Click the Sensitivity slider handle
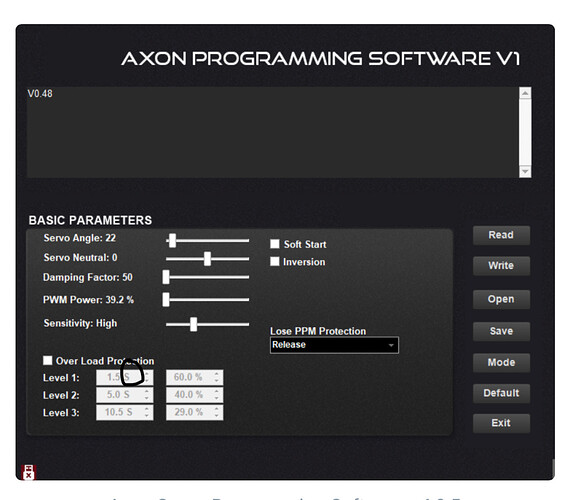The height and width of the screenshot is (500, 579). coord(193,324)
